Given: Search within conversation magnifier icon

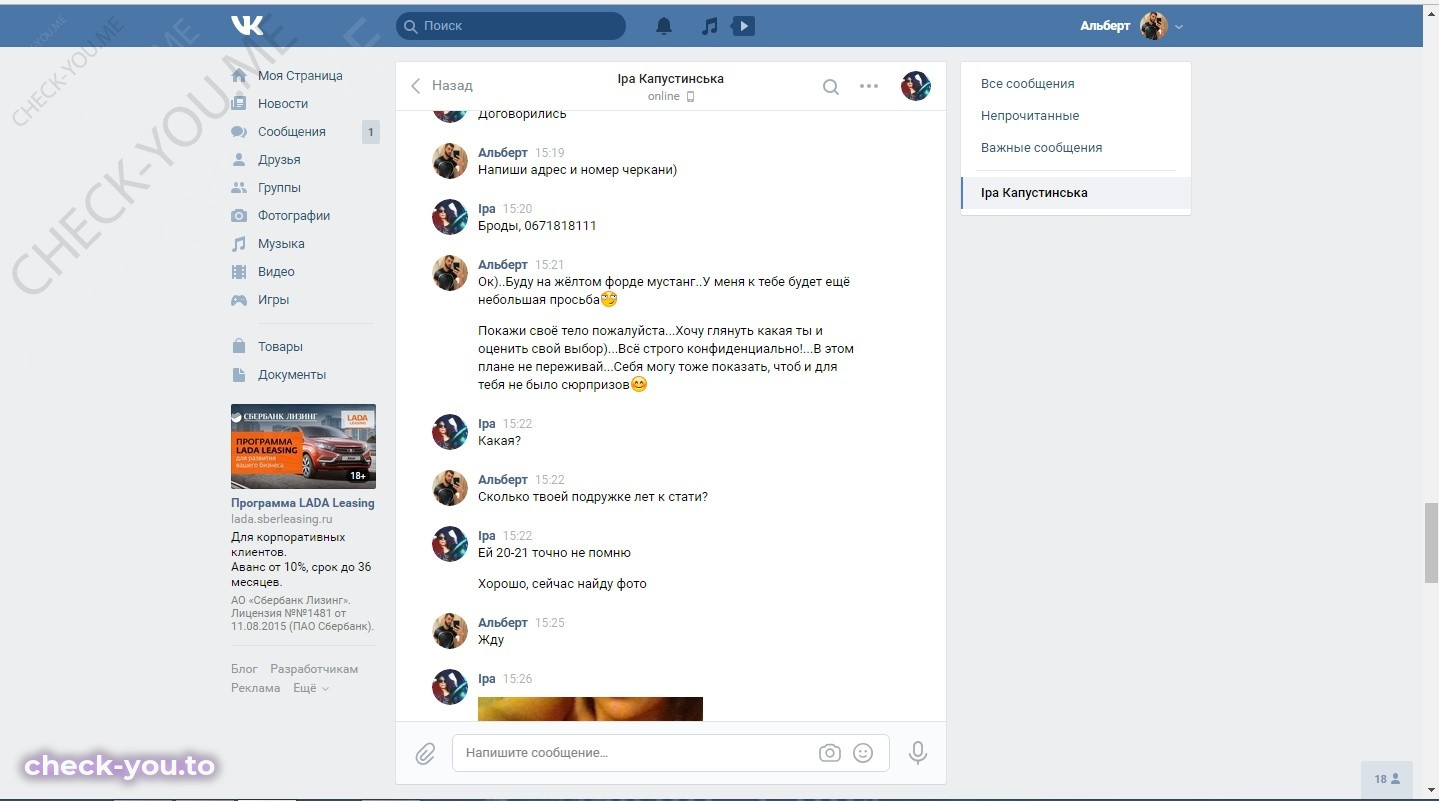Looking at the screenshot, I should 831,87.
